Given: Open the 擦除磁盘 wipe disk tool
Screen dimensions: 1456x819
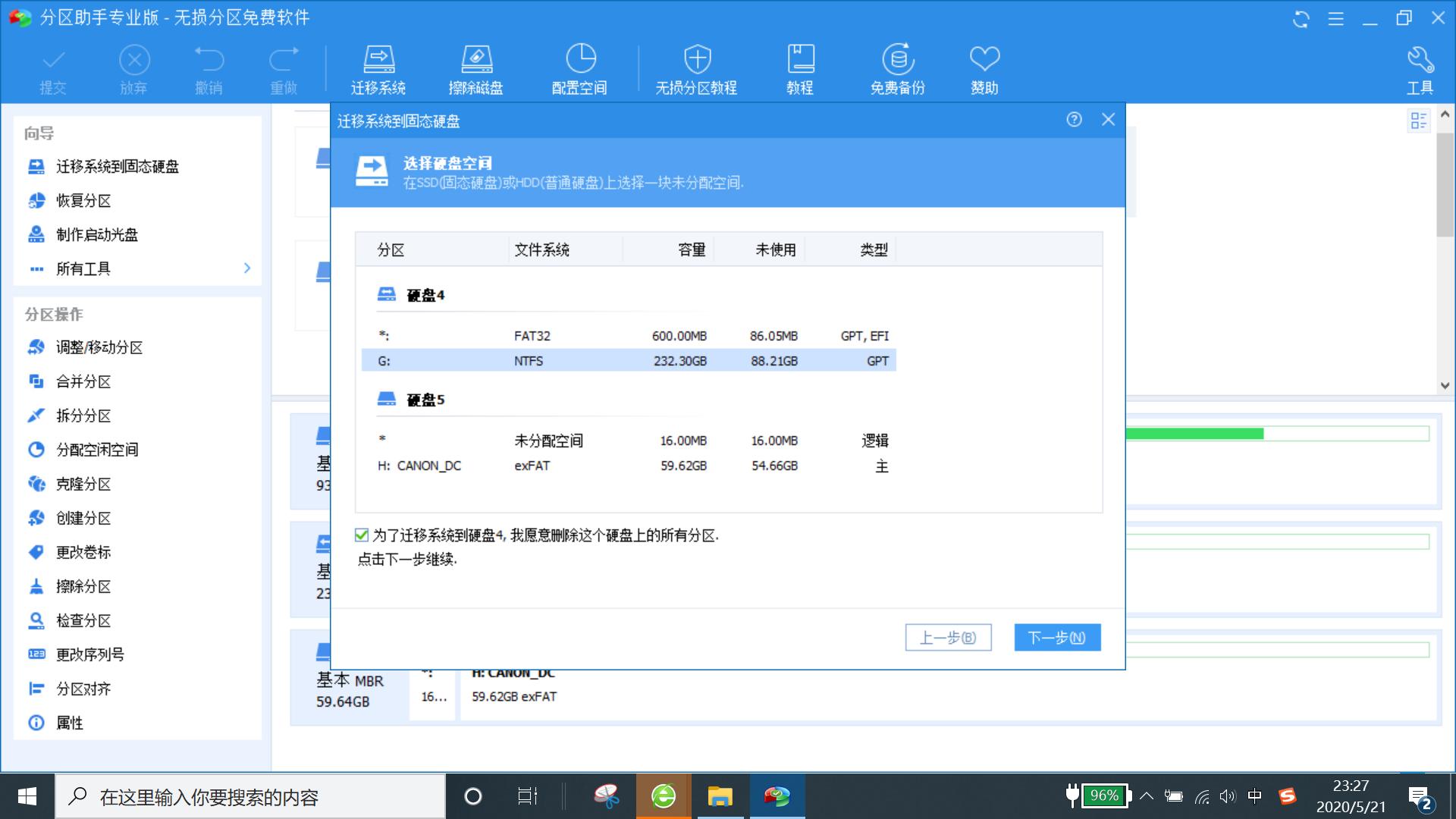Looking at the screenshot, I should (x=477, y=67).
